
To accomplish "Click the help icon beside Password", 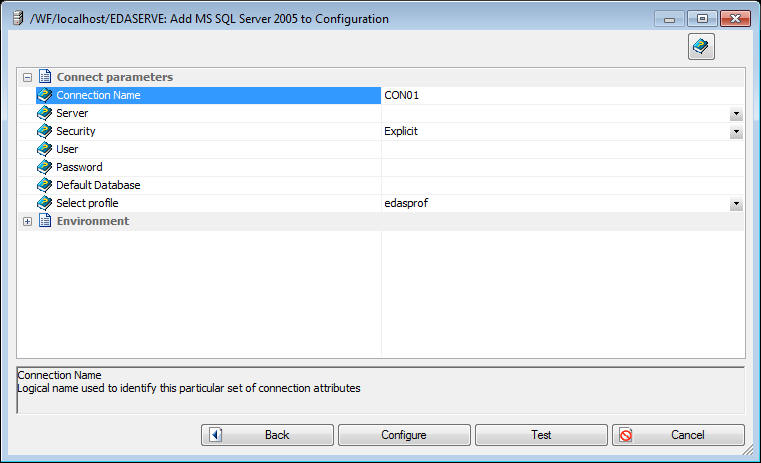I will pyautogui.click(x=45, y=167).
